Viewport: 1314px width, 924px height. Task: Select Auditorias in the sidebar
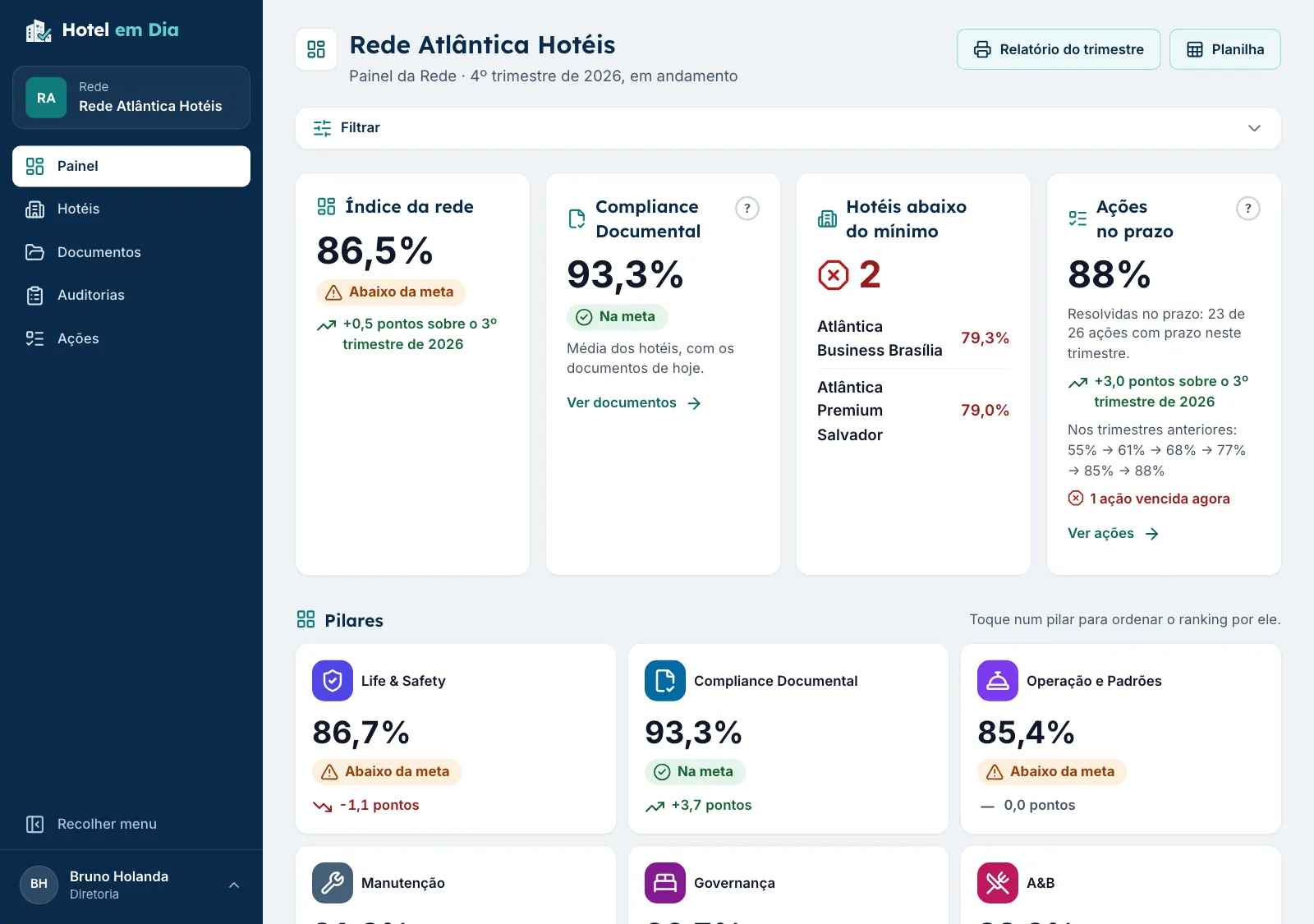[131, 295]
